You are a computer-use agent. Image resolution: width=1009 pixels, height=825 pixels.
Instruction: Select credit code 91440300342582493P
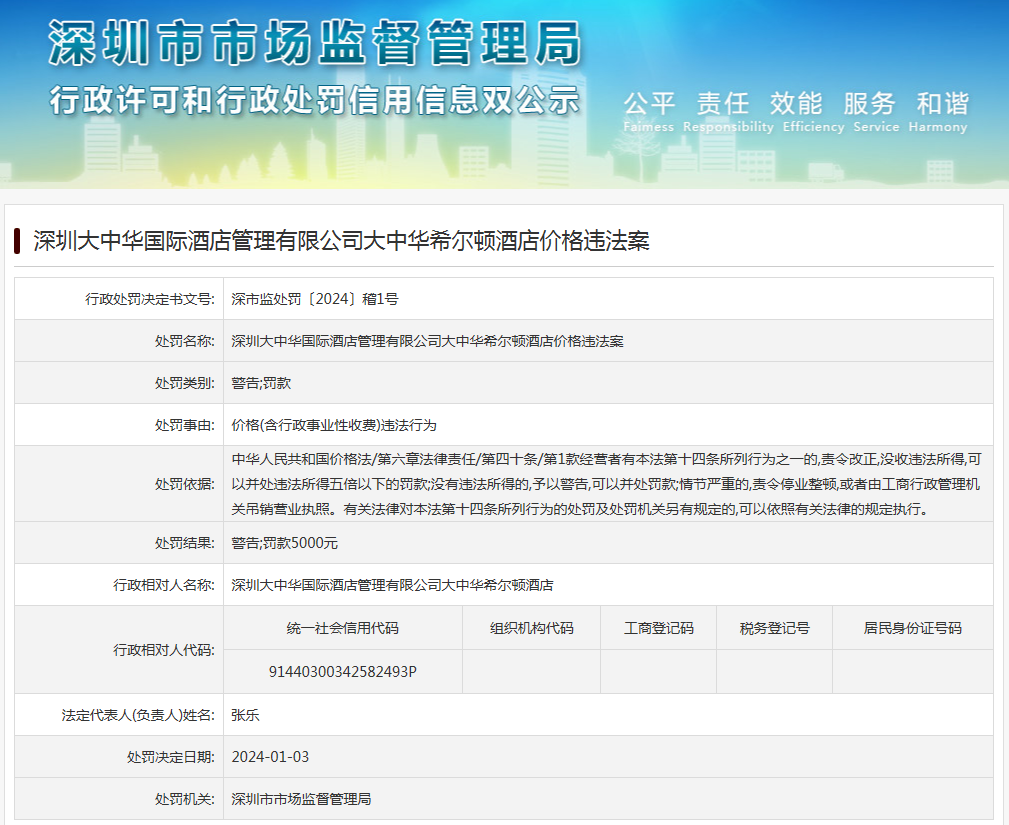pyautogui.click(x=342, y=672)
